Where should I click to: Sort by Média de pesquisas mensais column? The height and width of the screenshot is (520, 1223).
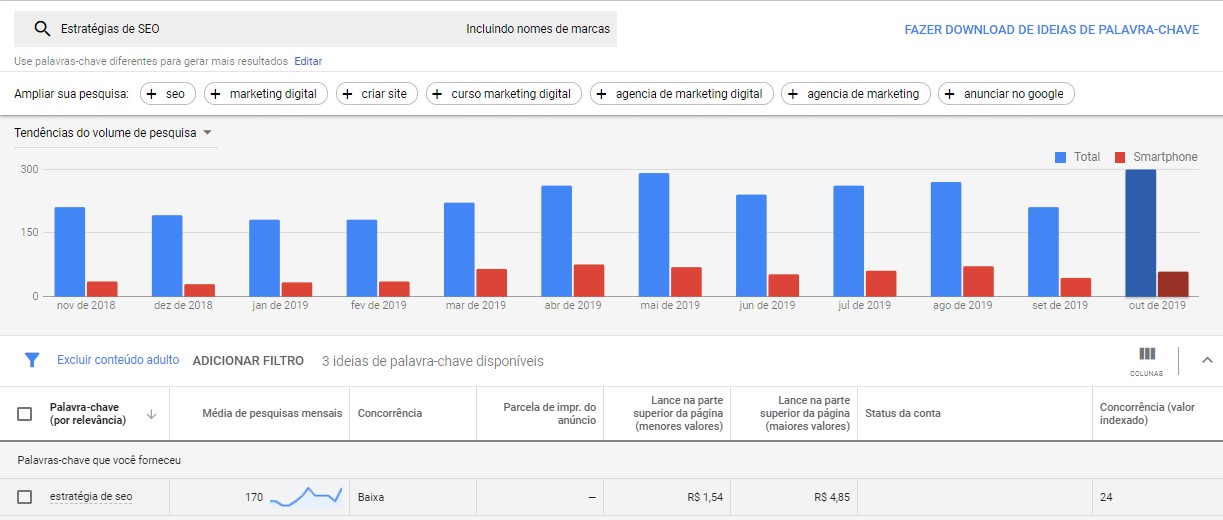pyautogui.click(x=272, y=413)
